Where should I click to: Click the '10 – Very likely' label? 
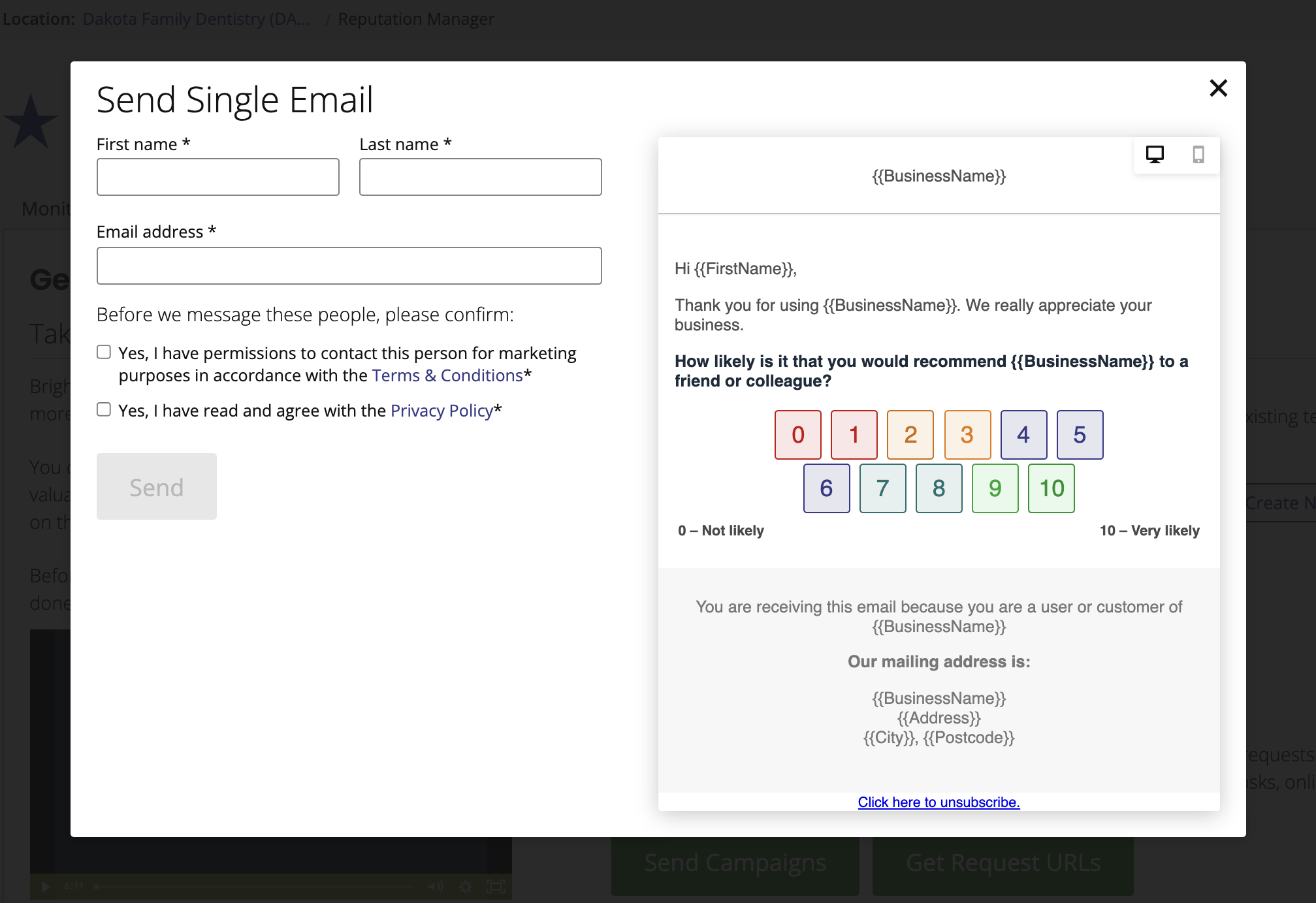click(x=1149, y=530)
